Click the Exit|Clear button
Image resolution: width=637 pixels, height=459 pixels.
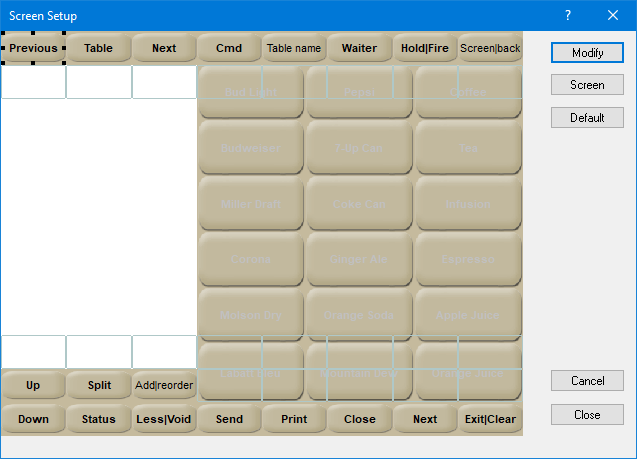click(490, 419)
